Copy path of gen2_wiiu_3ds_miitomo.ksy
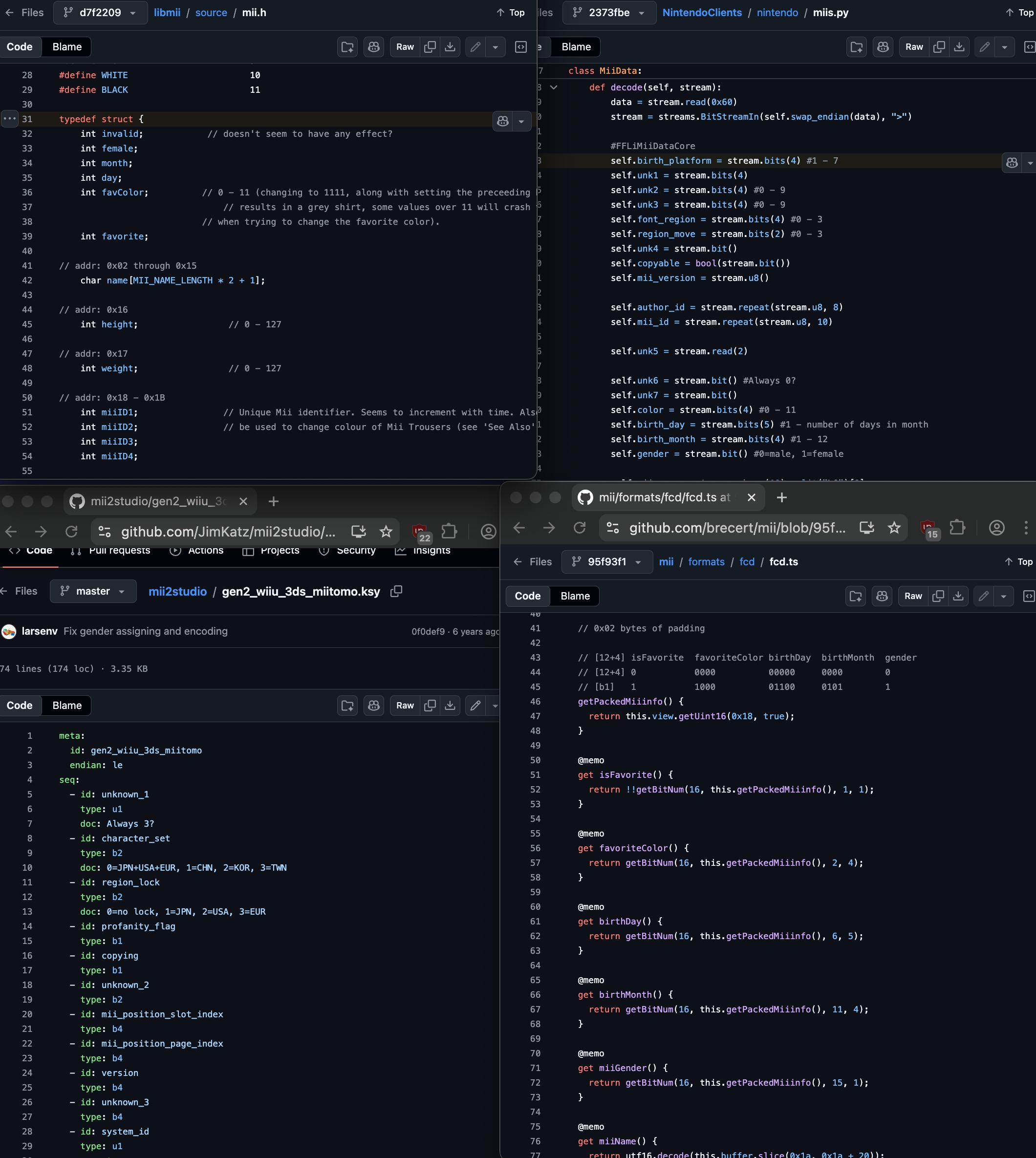The width and height of the screenshot is (1036, 1158). (x=396, y=591)
